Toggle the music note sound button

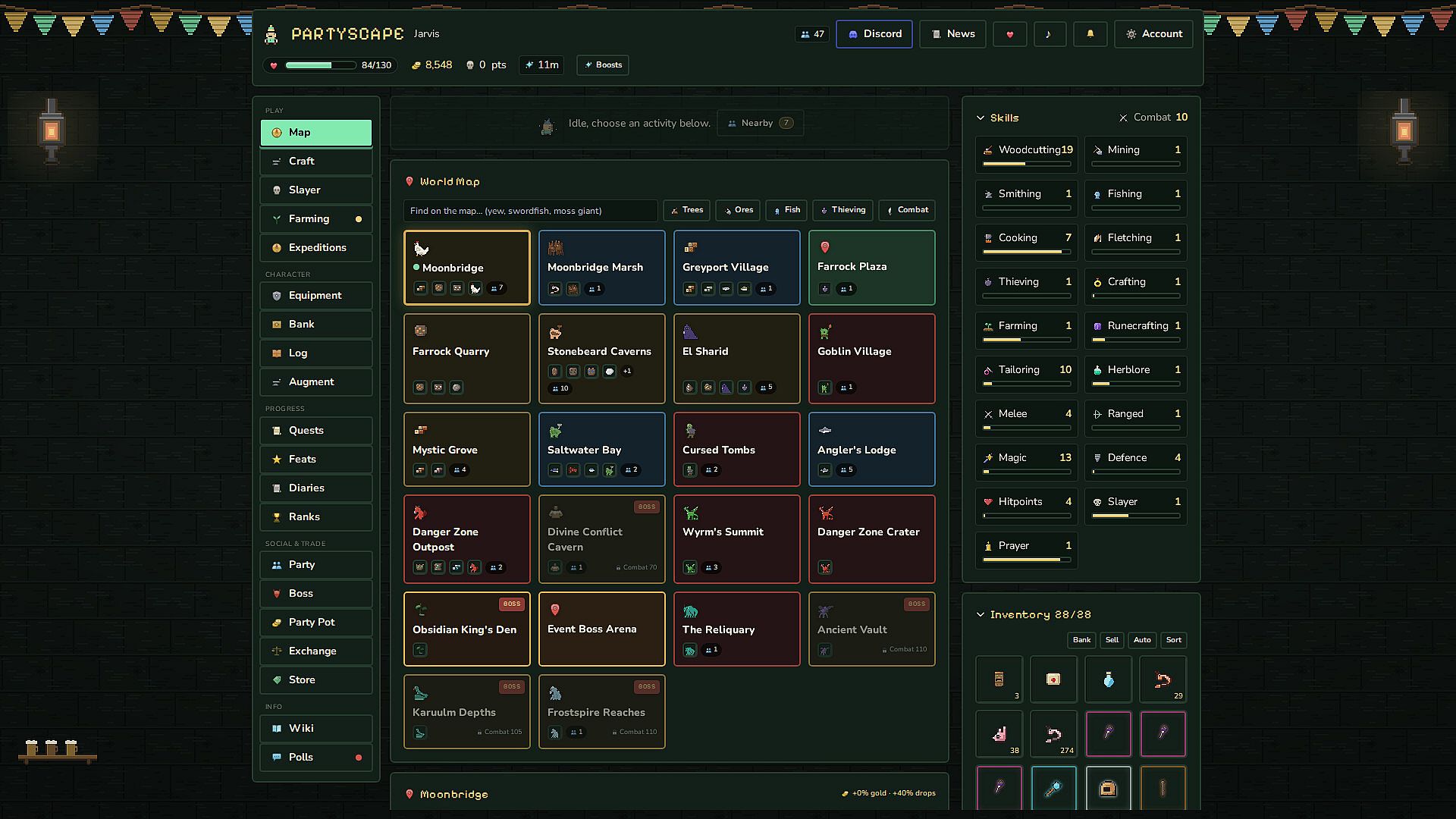point(1049,34)
